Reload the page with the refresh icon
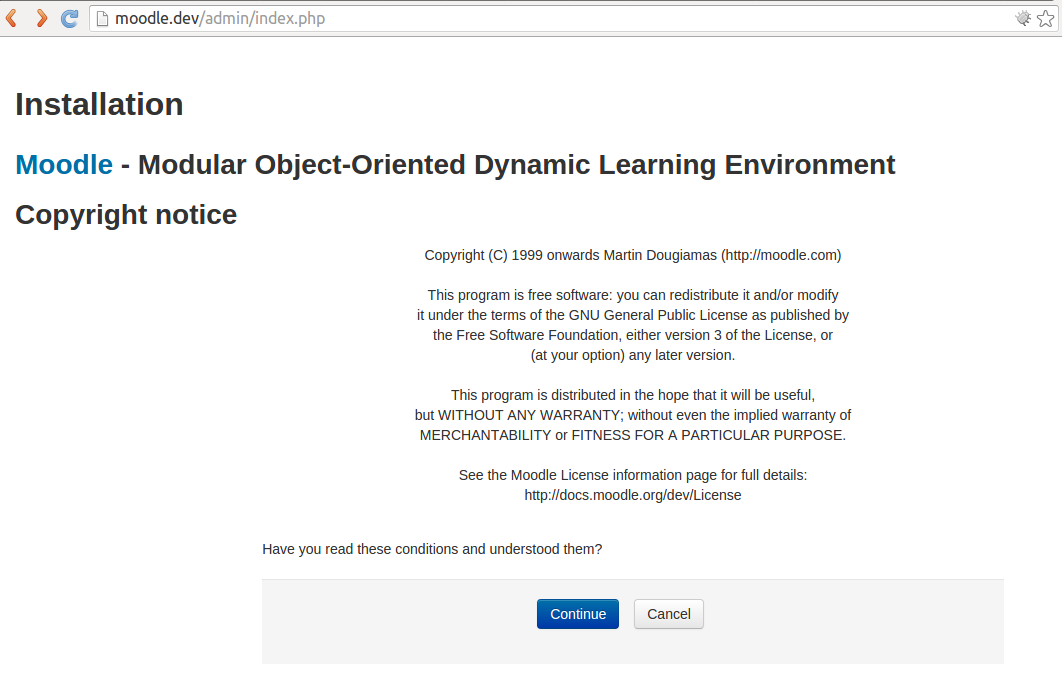 pyautogui.click(x=69, y=18)
